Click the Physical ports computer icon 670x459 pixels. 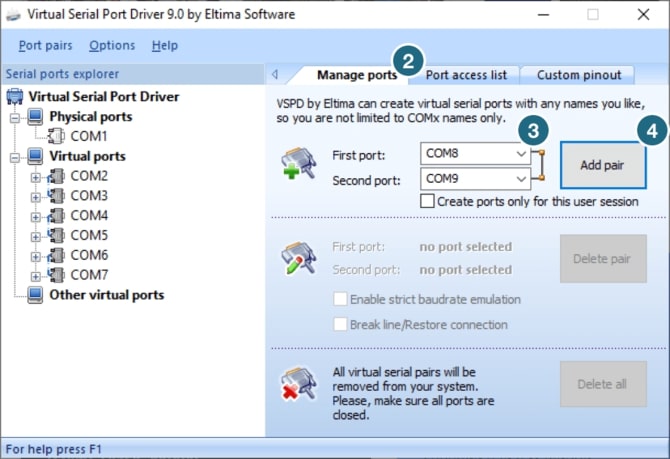[35, 116]
